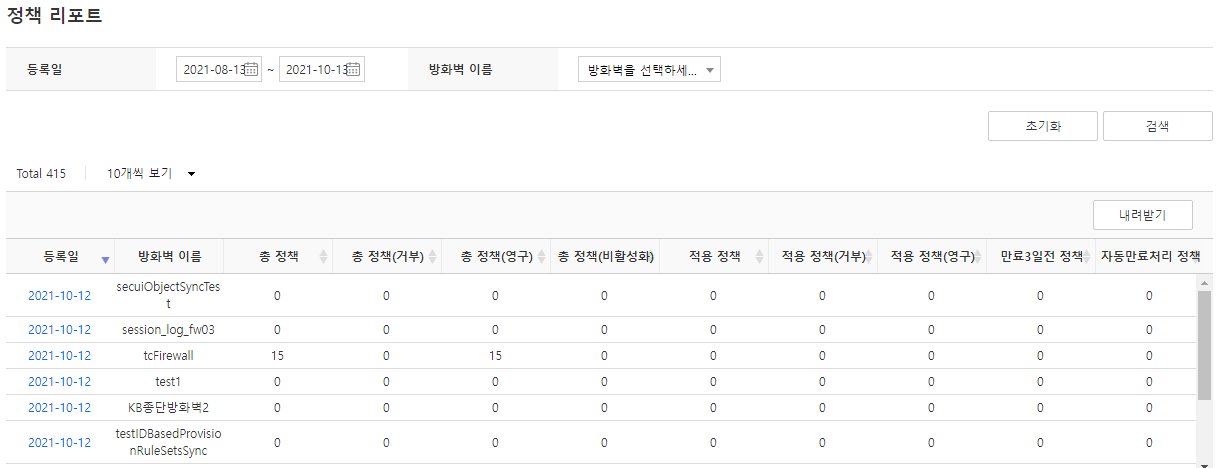Click tcFirewall's 총 정책 value 15

(x=277, y=356)
